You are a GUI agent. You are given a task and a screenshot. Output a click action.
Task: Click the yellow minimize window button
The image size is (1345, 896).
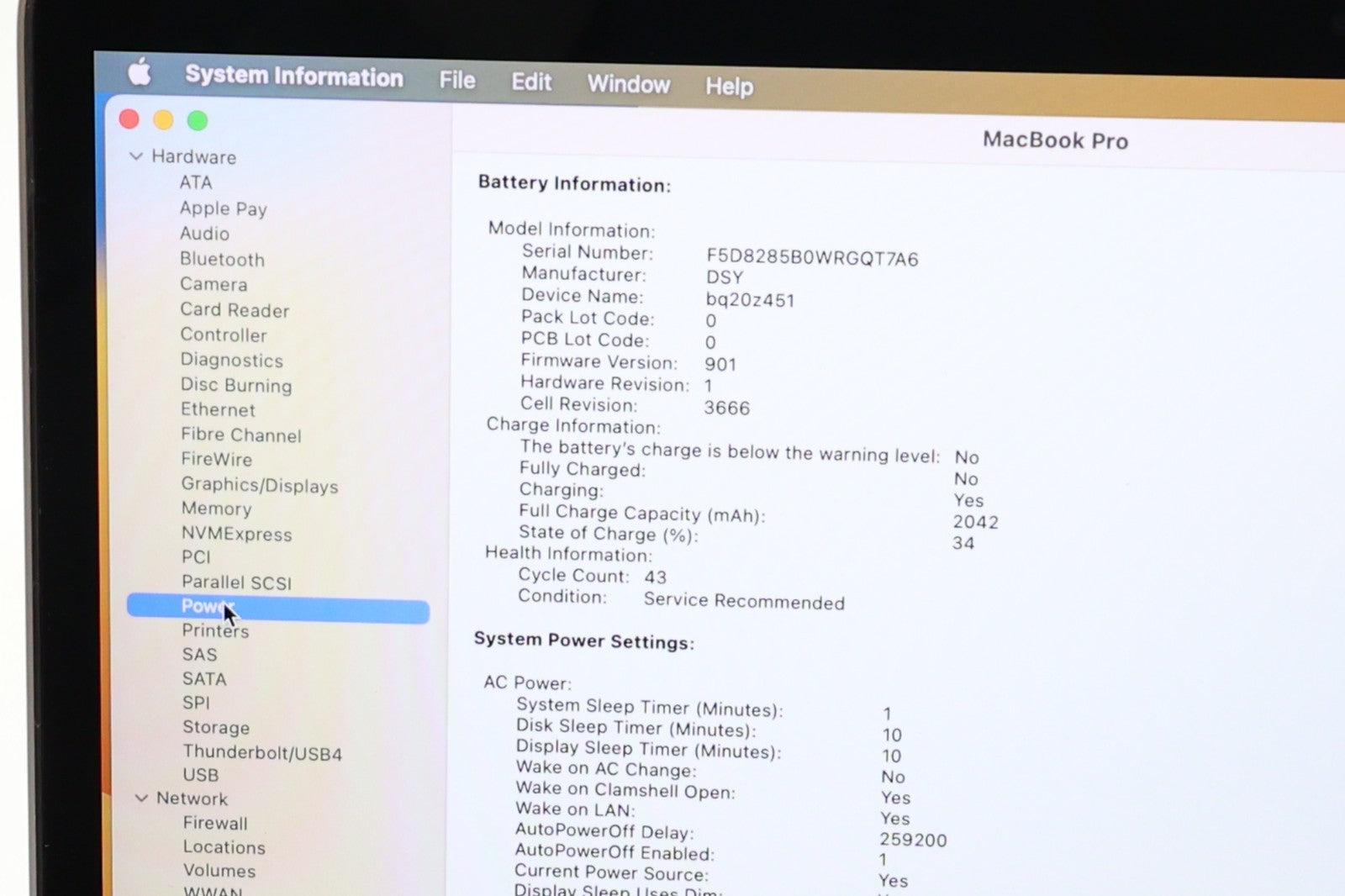click(163, 120)
